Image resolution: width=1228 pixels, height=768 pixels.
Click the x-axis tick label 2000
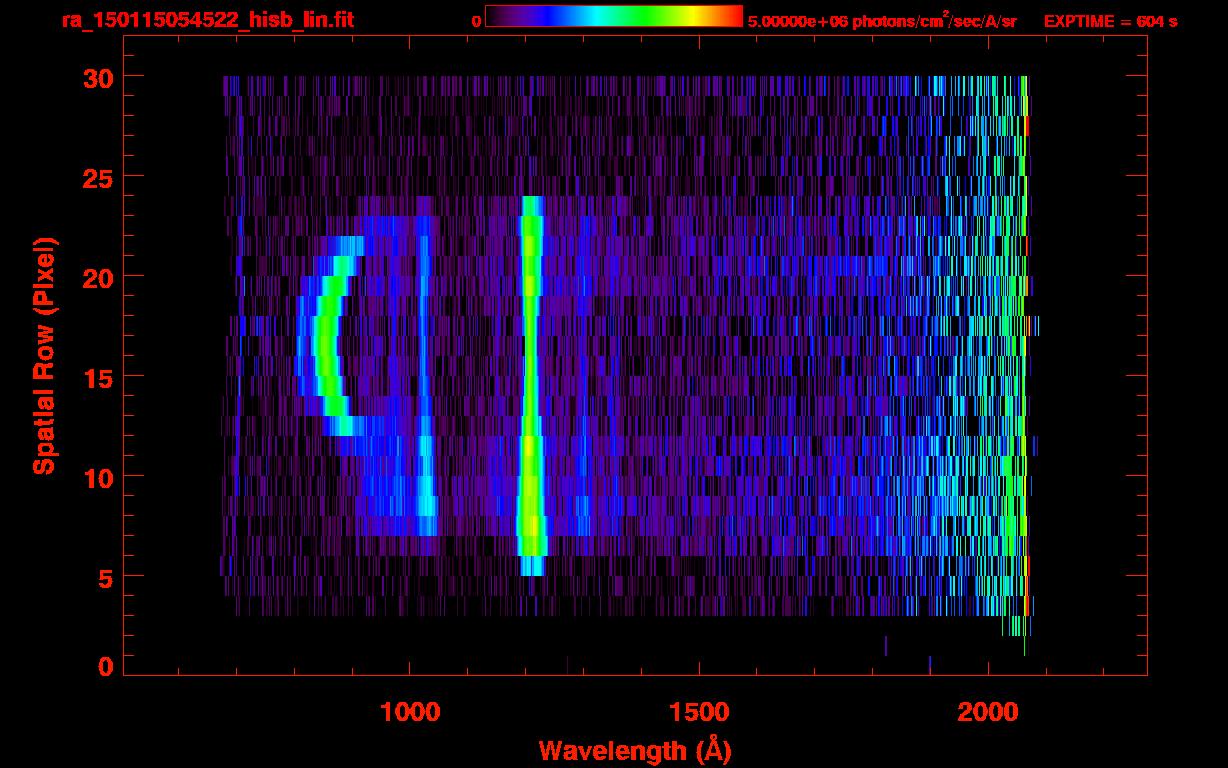click(x=988, y=712)
